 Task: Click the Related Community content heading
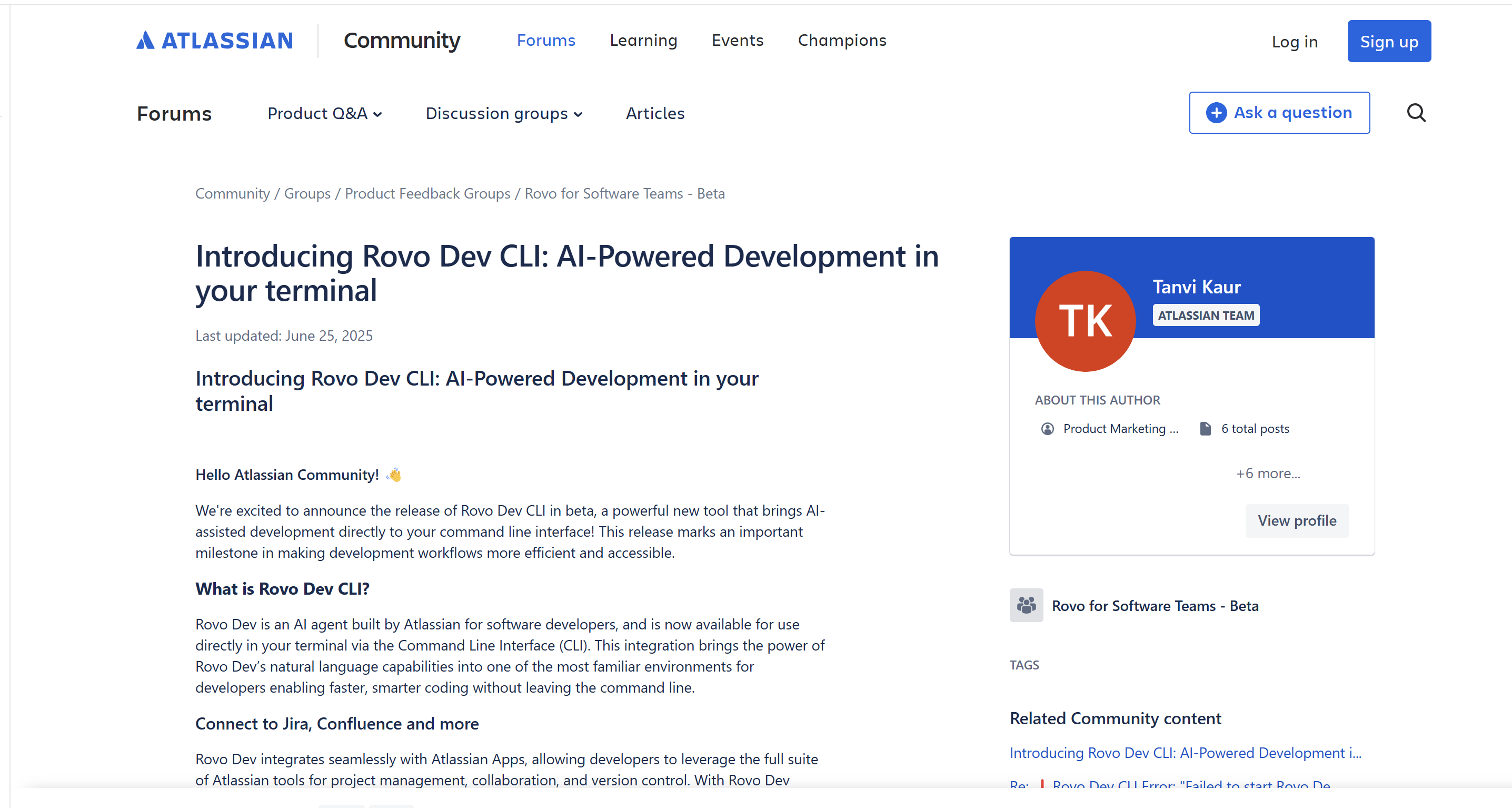(1115, 718)
